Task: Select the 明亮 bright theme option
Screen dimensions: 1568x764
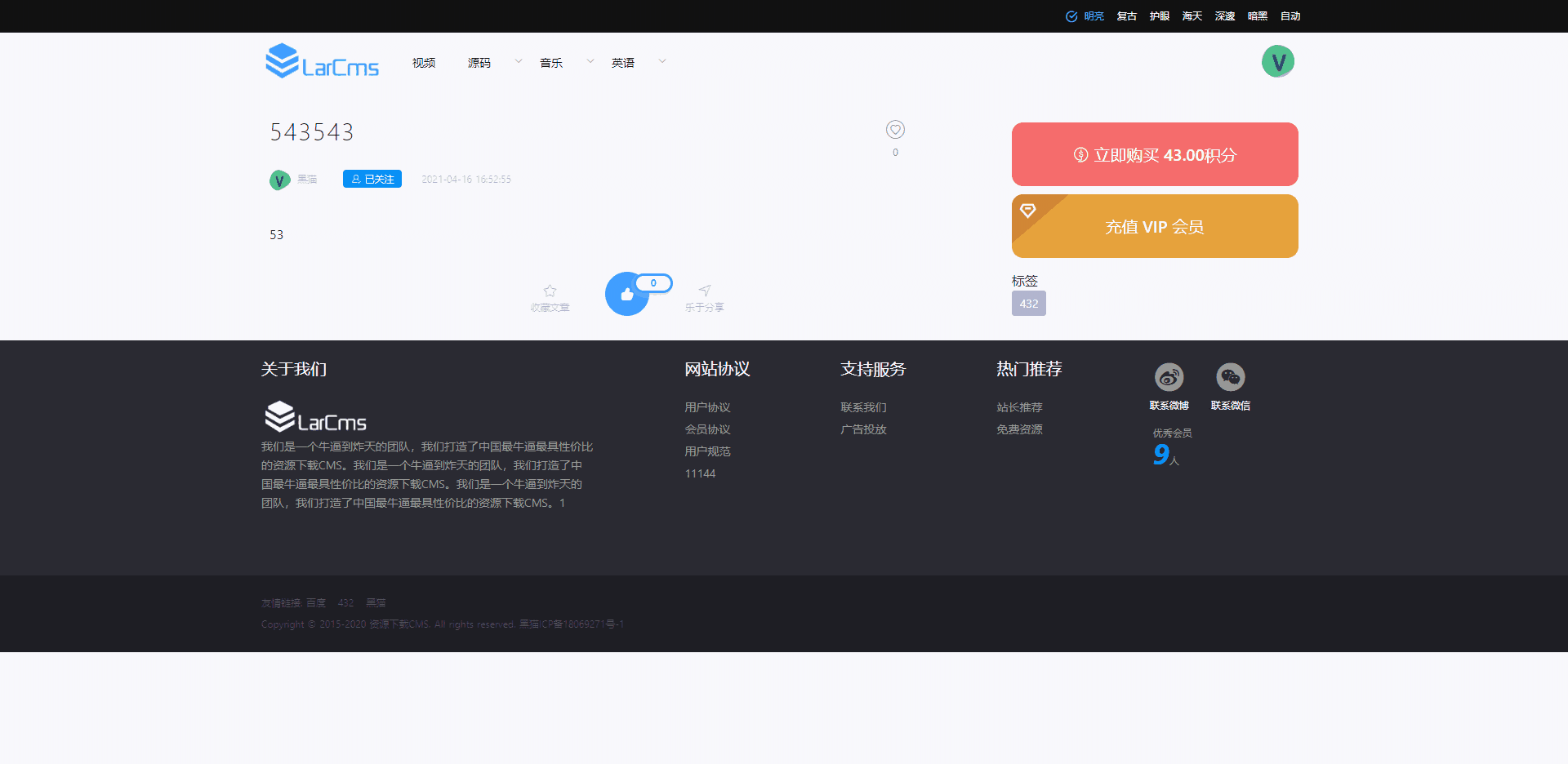Action: pyautogui.click(x=1085, y=16)
